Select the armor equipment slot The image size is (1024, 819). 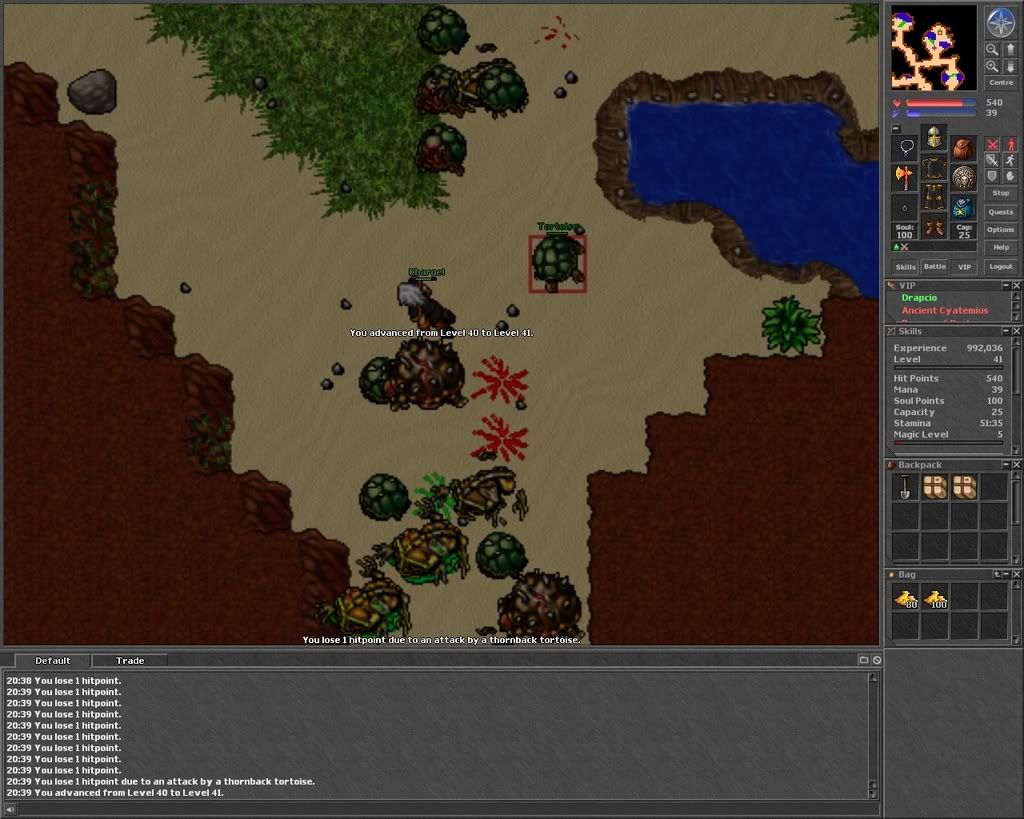tap(934, 168)
